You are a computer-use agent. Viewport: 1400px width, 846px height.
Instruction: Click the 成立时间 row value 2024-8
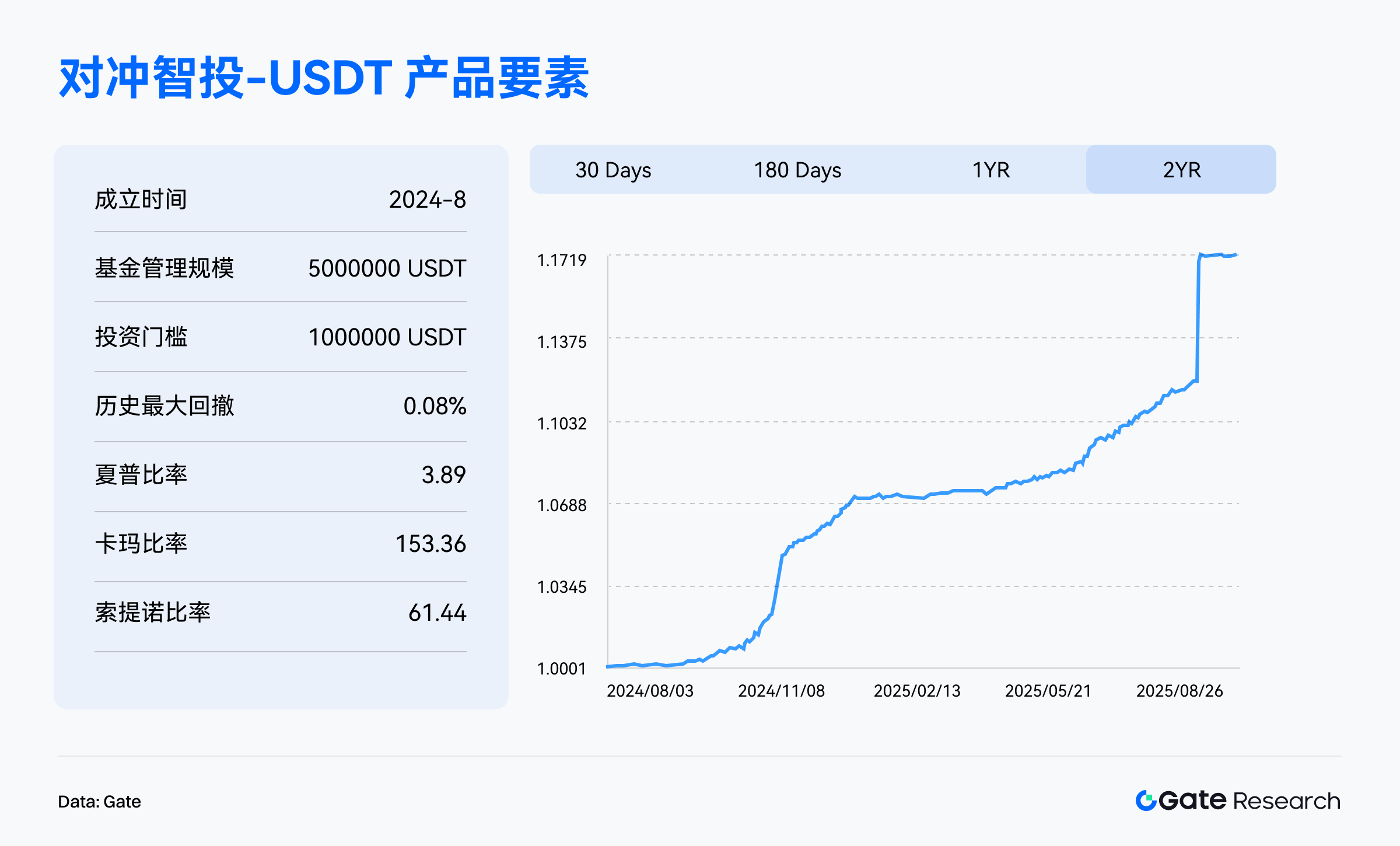427,200
